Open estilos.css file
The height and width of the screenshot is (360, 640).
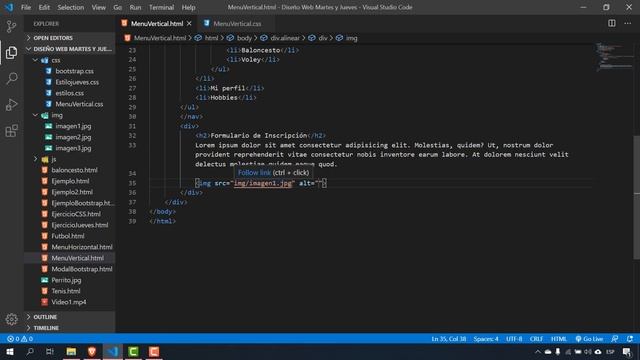70,93
